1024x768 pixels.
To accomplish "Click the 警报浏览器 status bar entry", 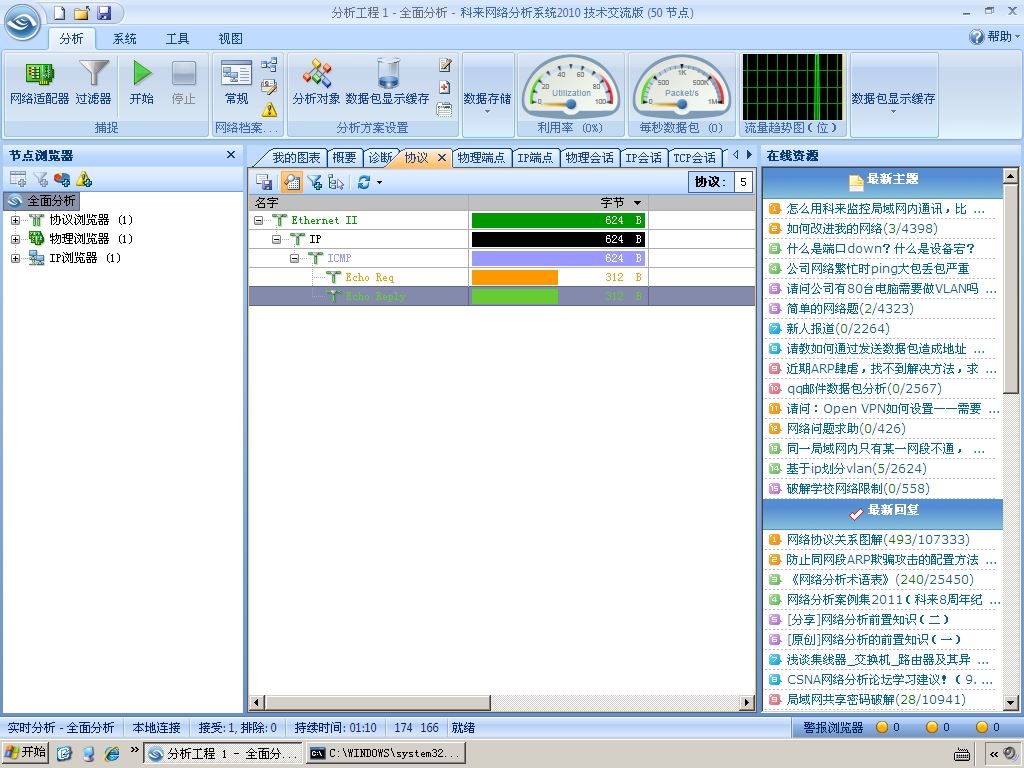I will click(x=833, y=728).
